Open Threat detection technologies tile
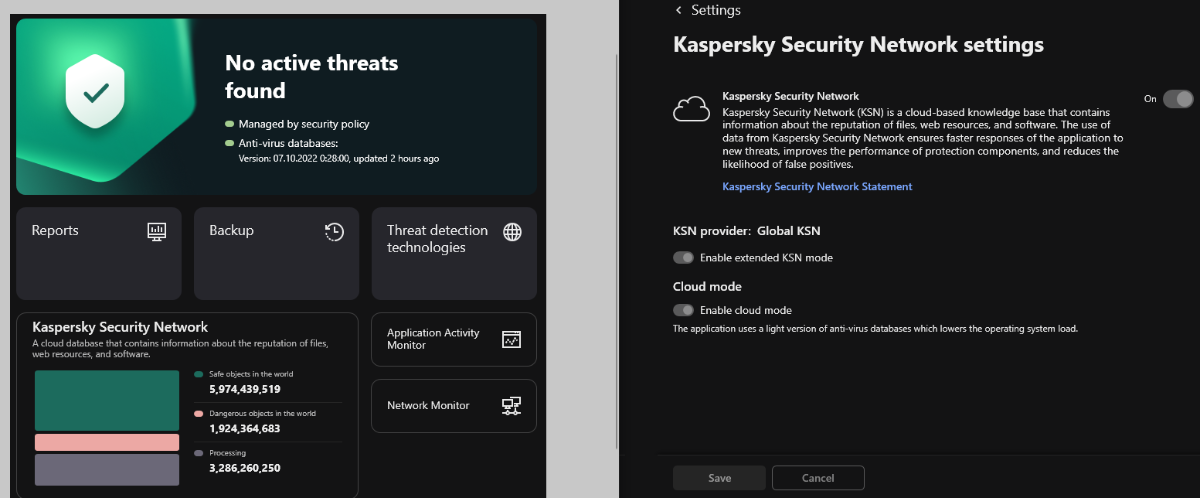 pos(454,253)
